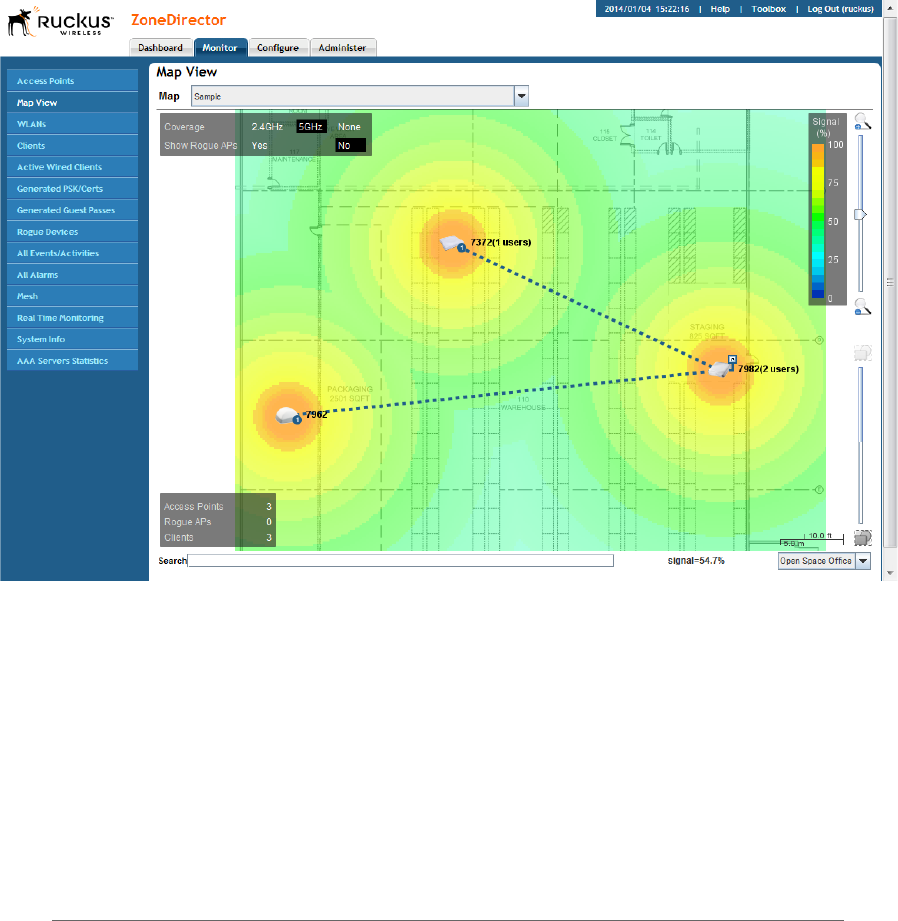Open Clients in sidebar
898x921 pixels.
point(72,146)
